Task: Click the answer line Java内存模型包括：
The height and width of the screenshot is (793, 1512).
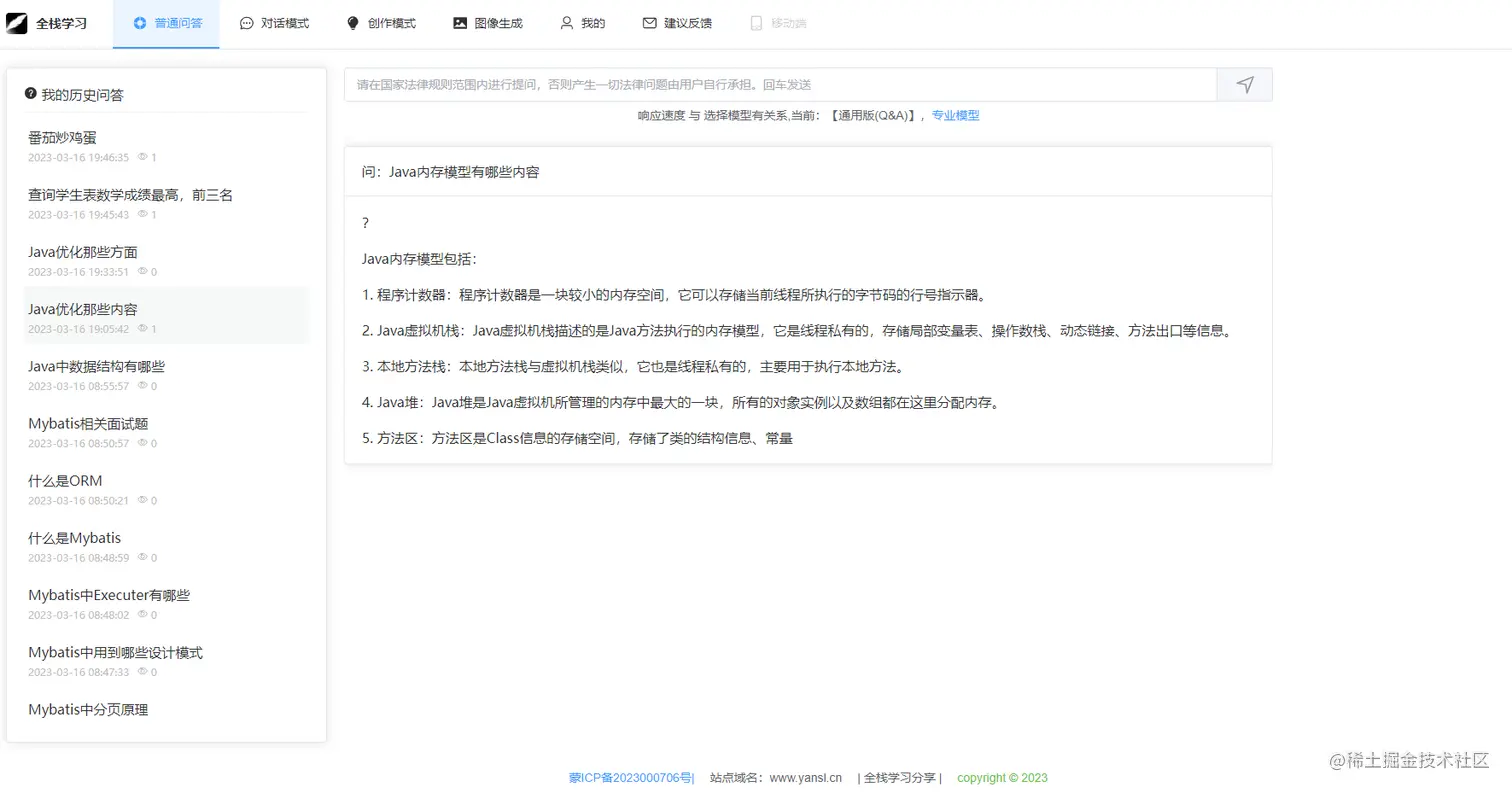Action: 420,259
